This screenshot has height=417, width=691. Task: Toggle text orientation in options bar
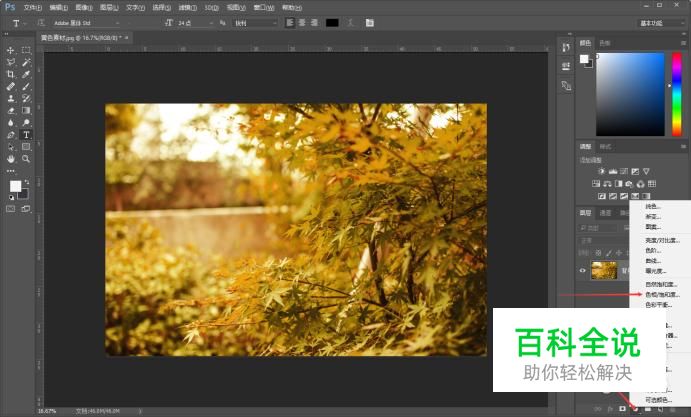coord(41,23)
